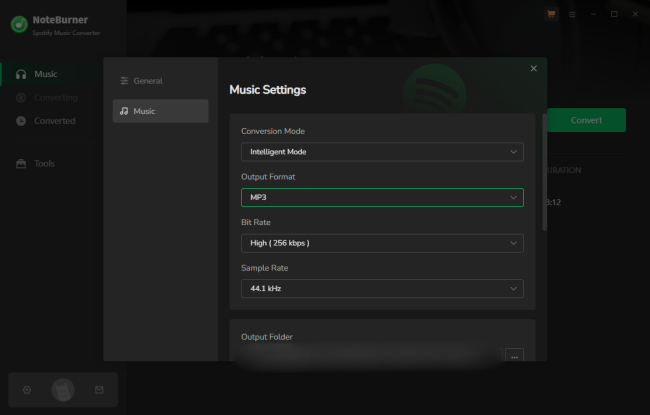Click the Music note tab icon
This screenshot has height=415, width=650.
tap(124, 111)
